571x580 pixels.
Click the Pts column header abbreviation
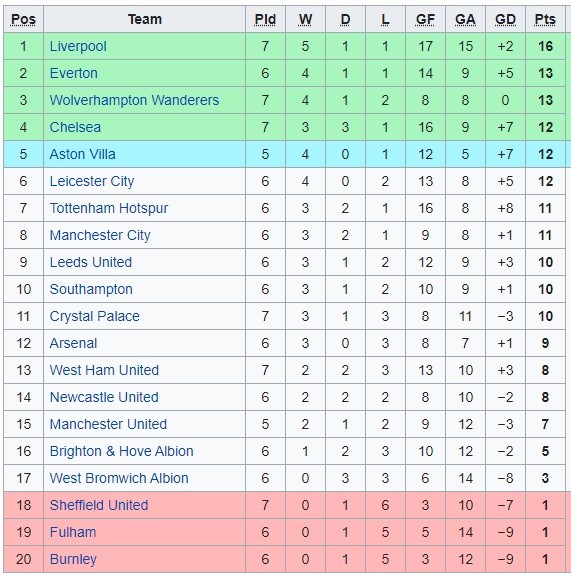(545, 19)
